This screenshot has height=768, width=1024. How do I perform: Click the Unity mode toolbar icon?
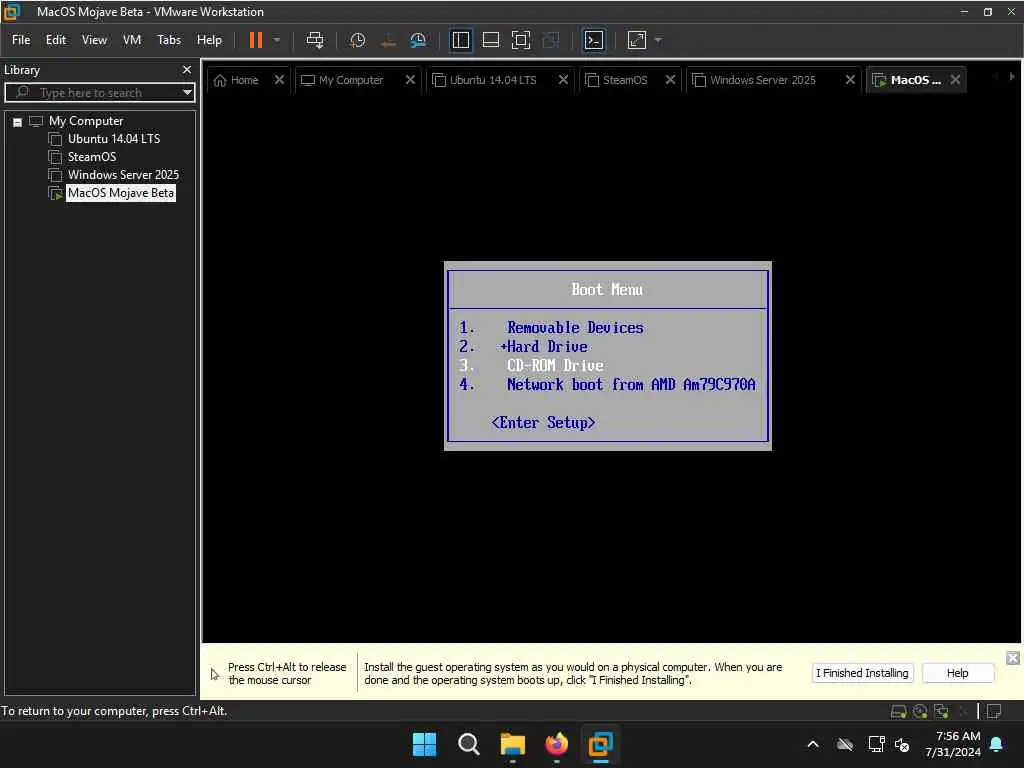coord(551,40)
